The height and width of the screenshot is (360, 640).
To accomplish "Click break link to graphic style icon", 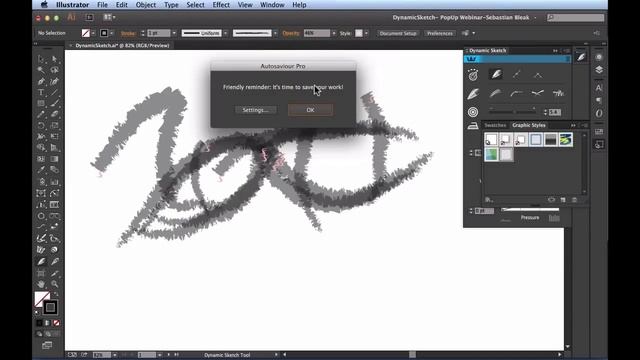I will [551, 200].
